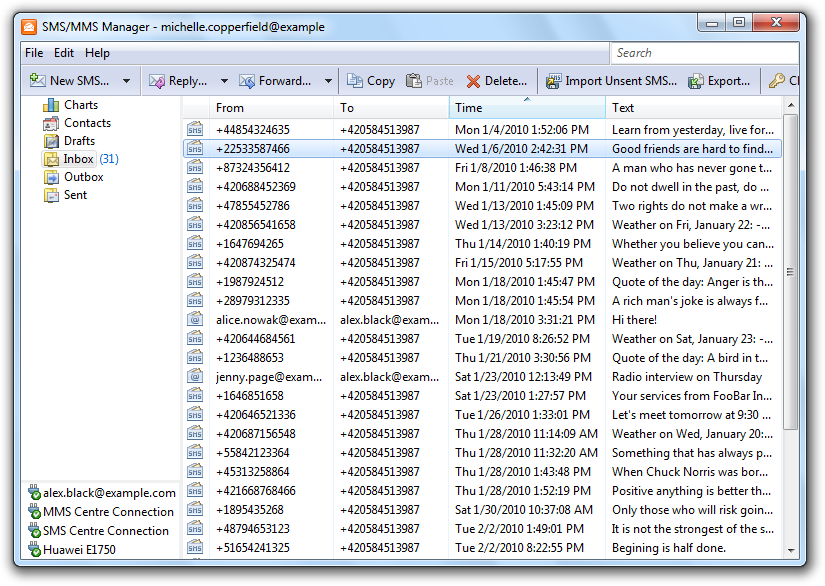Select the Inbox folder
Image resolution: width=825 pixels, height=586 pixels.
pos(78,159)
